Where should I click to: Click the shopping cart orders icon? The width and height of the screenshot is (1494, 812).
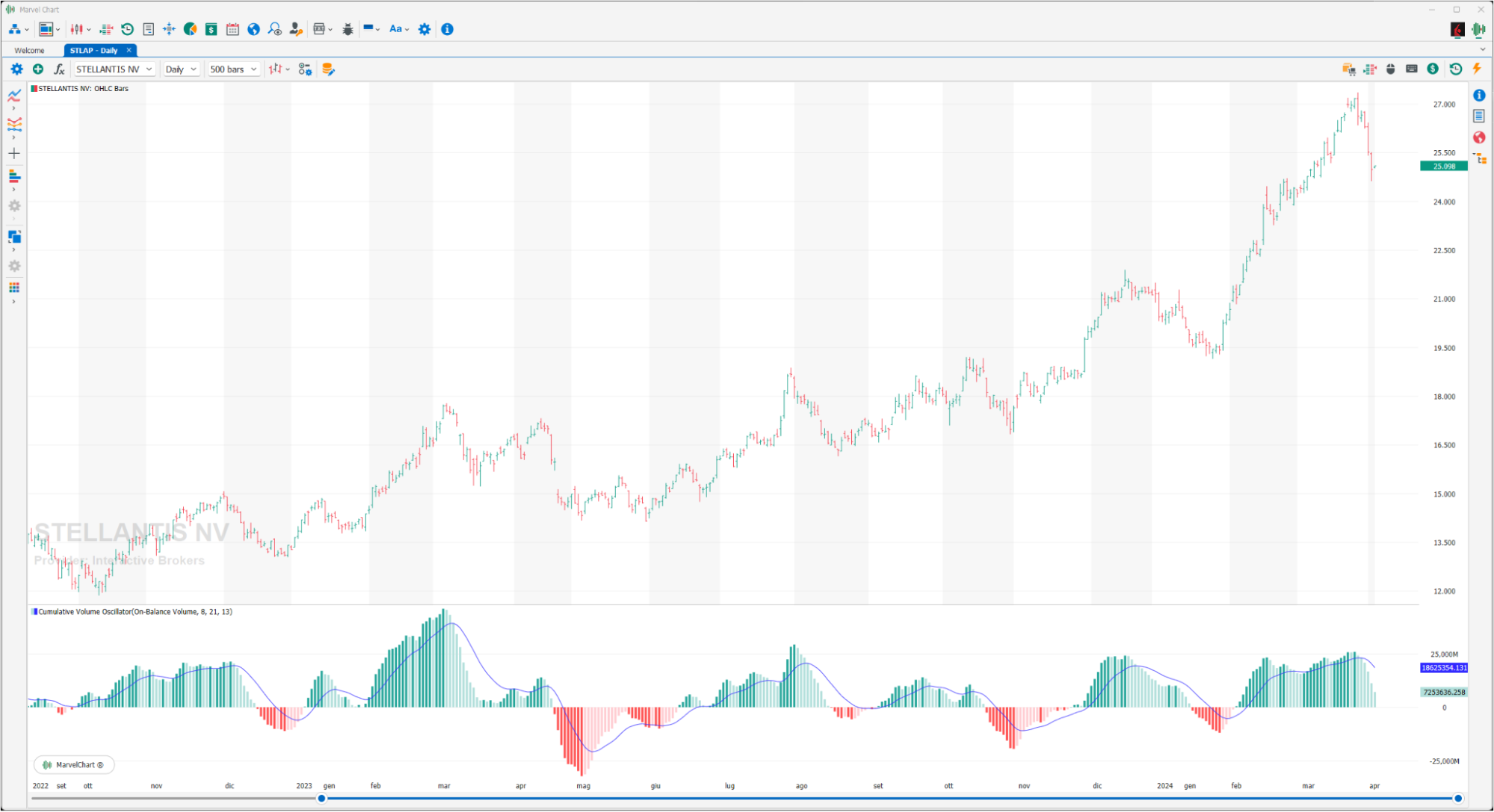click(1349, 69)
